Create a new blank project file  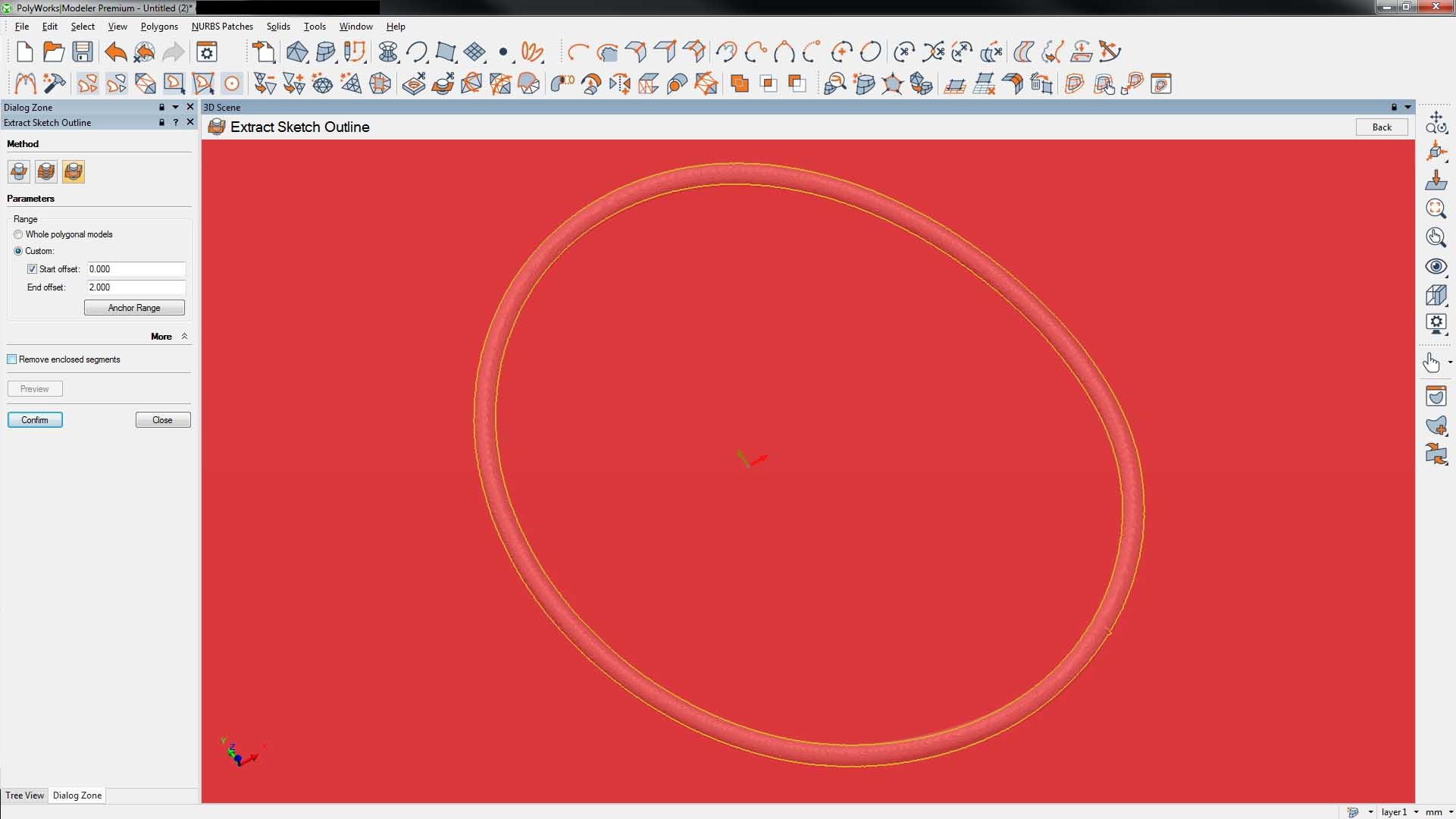(24, 52)
